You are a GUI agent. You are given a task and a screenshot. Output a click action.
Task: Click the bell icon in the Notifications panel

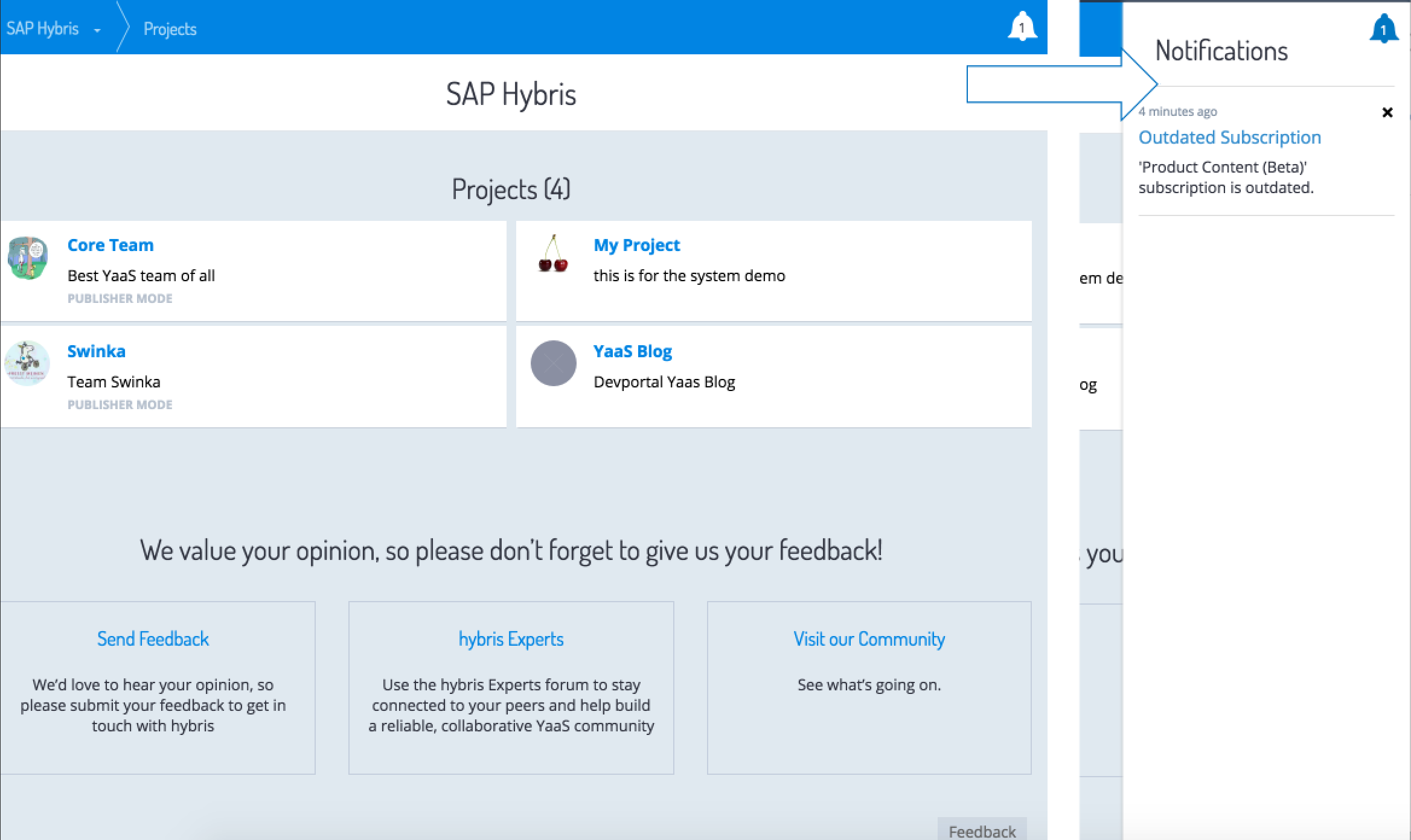pos(1384,29)
